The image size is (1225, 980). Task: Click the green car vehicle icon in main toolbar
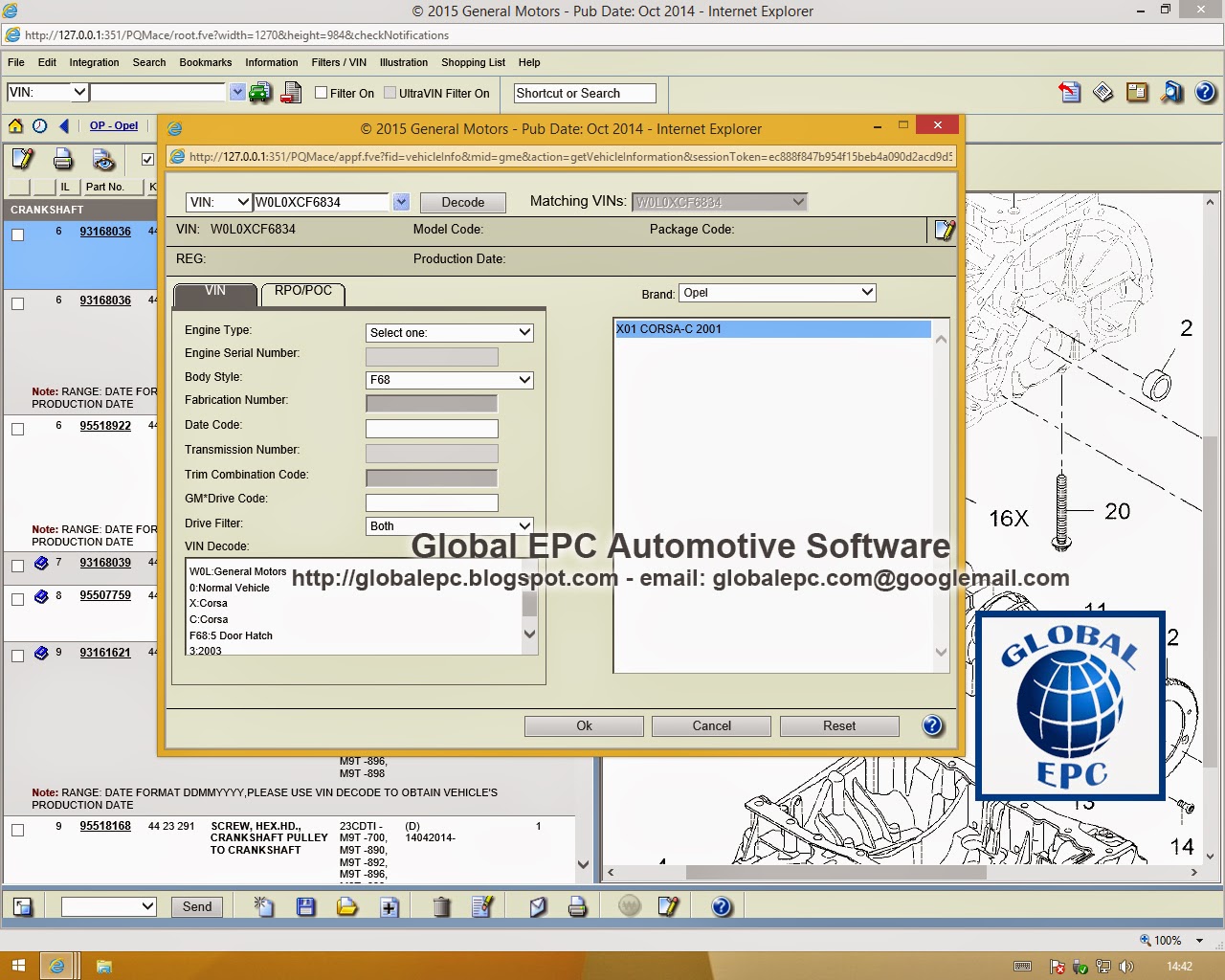(259, 93)
